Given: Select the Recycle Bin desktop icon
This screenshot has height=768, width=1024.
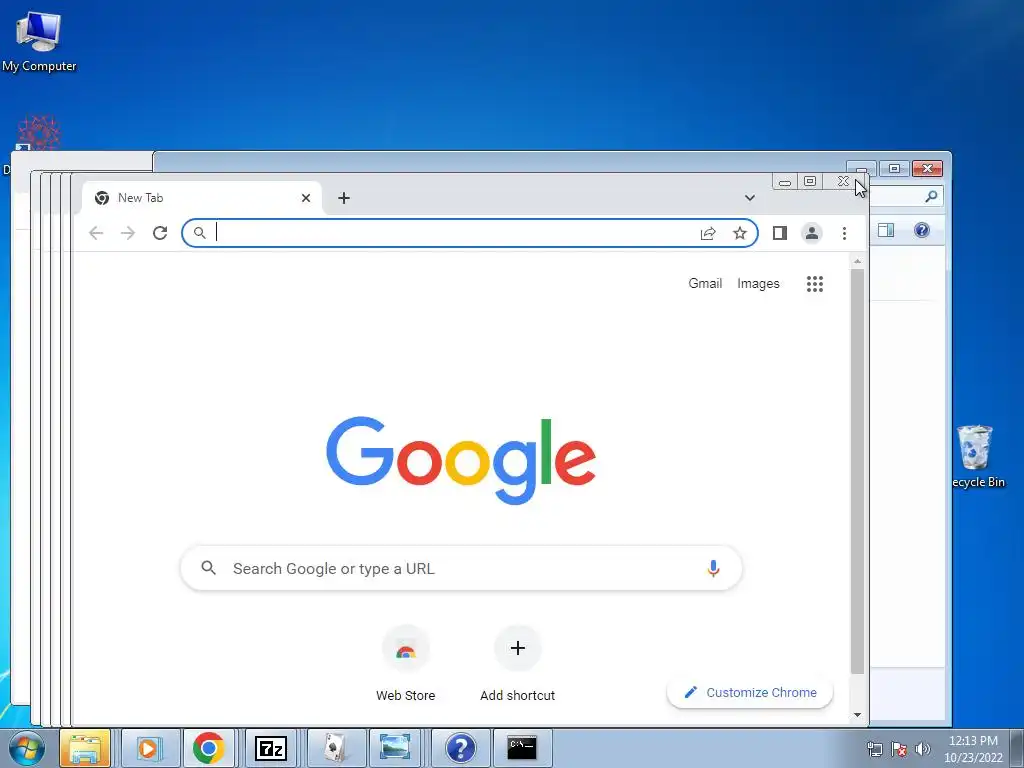Looking at the screenshot, I should pos(976,456).
